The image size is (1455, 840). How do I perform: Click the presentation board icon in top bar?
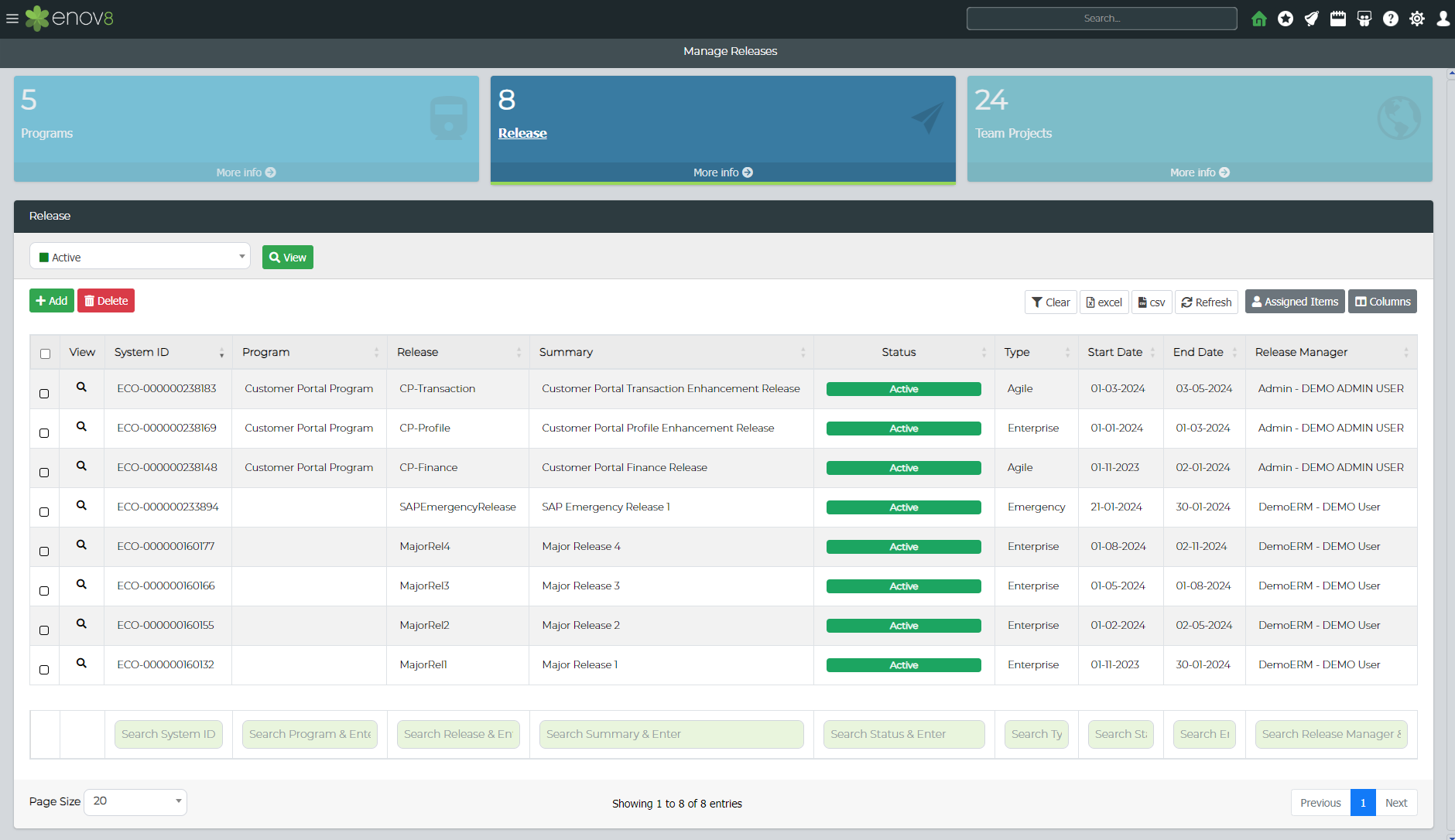click(1364, 19)
